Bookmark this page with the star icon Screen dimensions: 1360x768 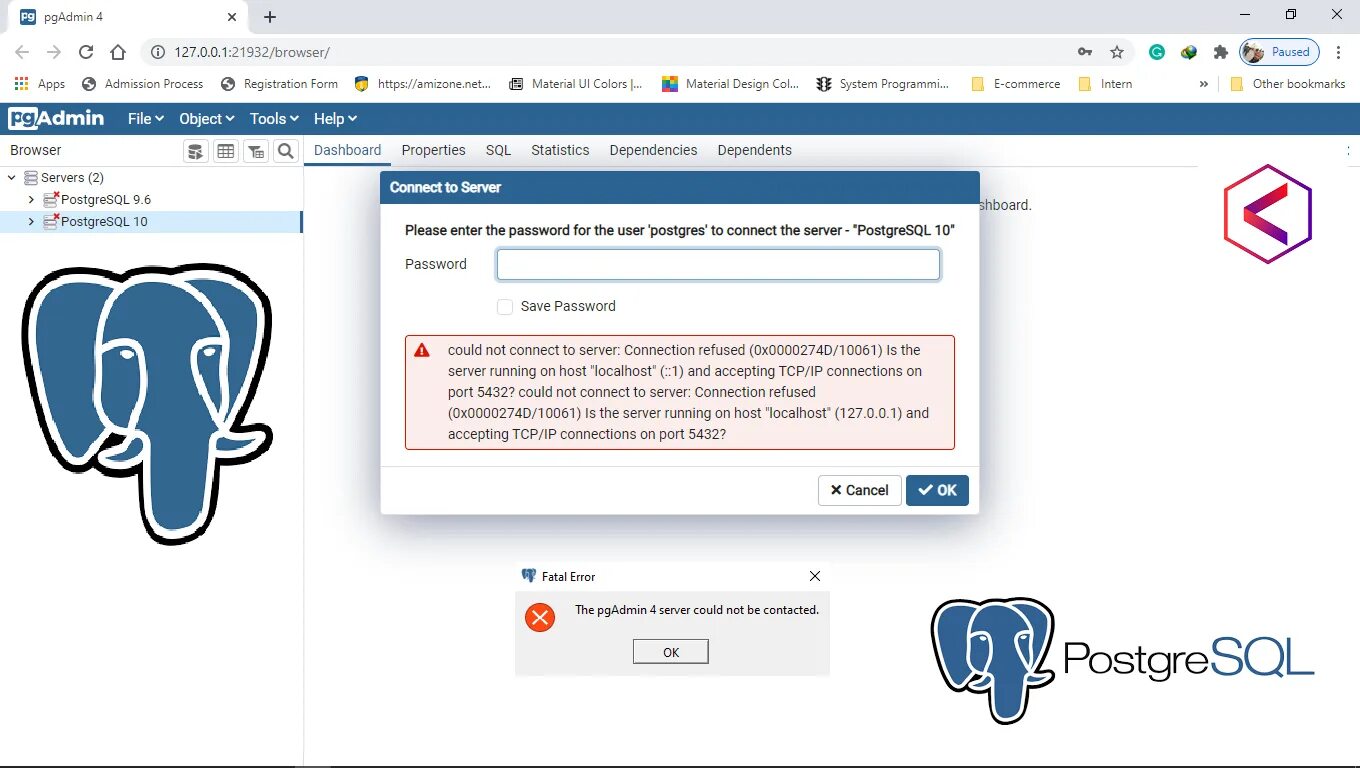coord(1117,52)
